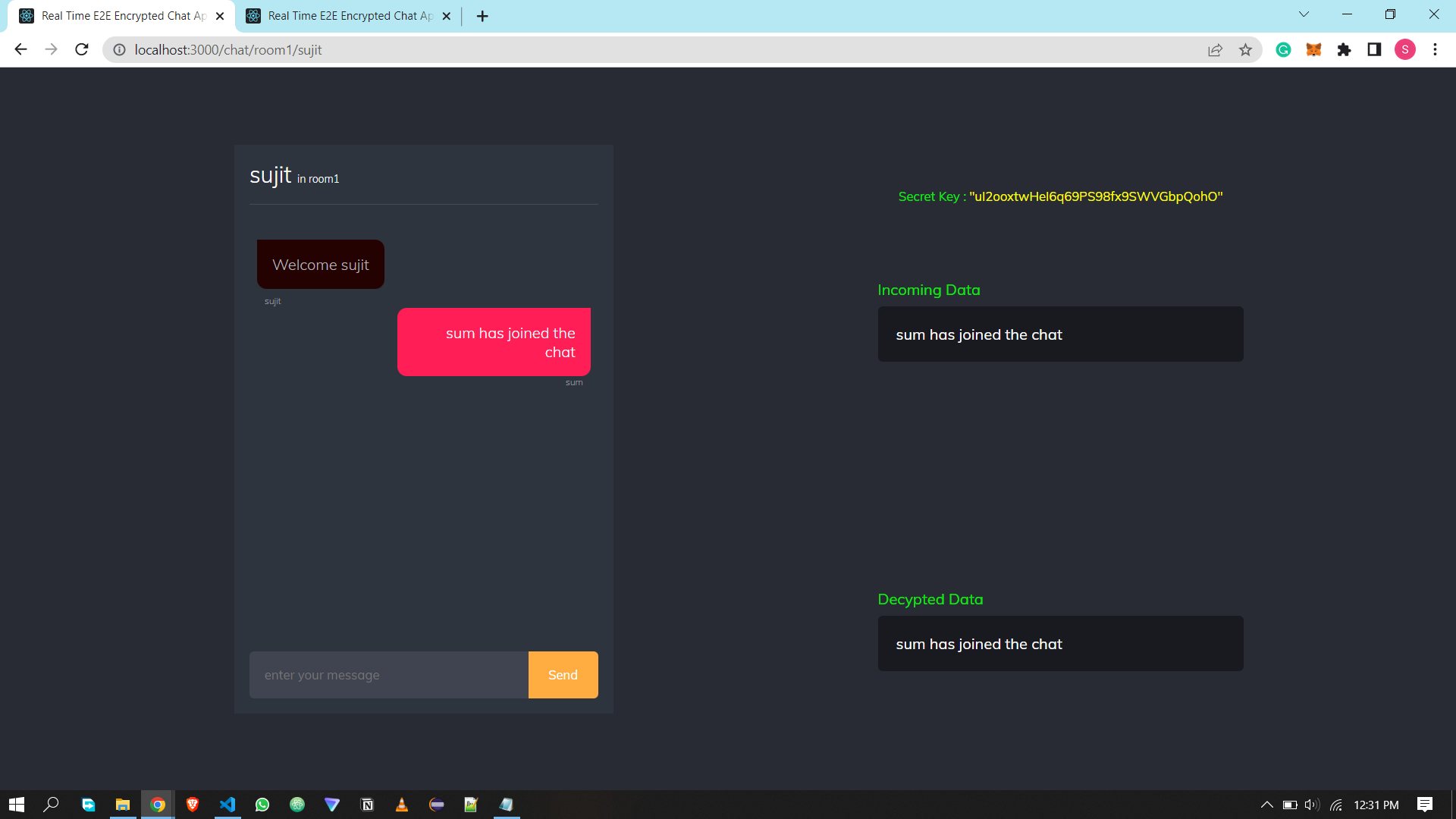1456x819 pixels.
Task: Click the Chrome profile avatar S
Action: [1405, 49]
